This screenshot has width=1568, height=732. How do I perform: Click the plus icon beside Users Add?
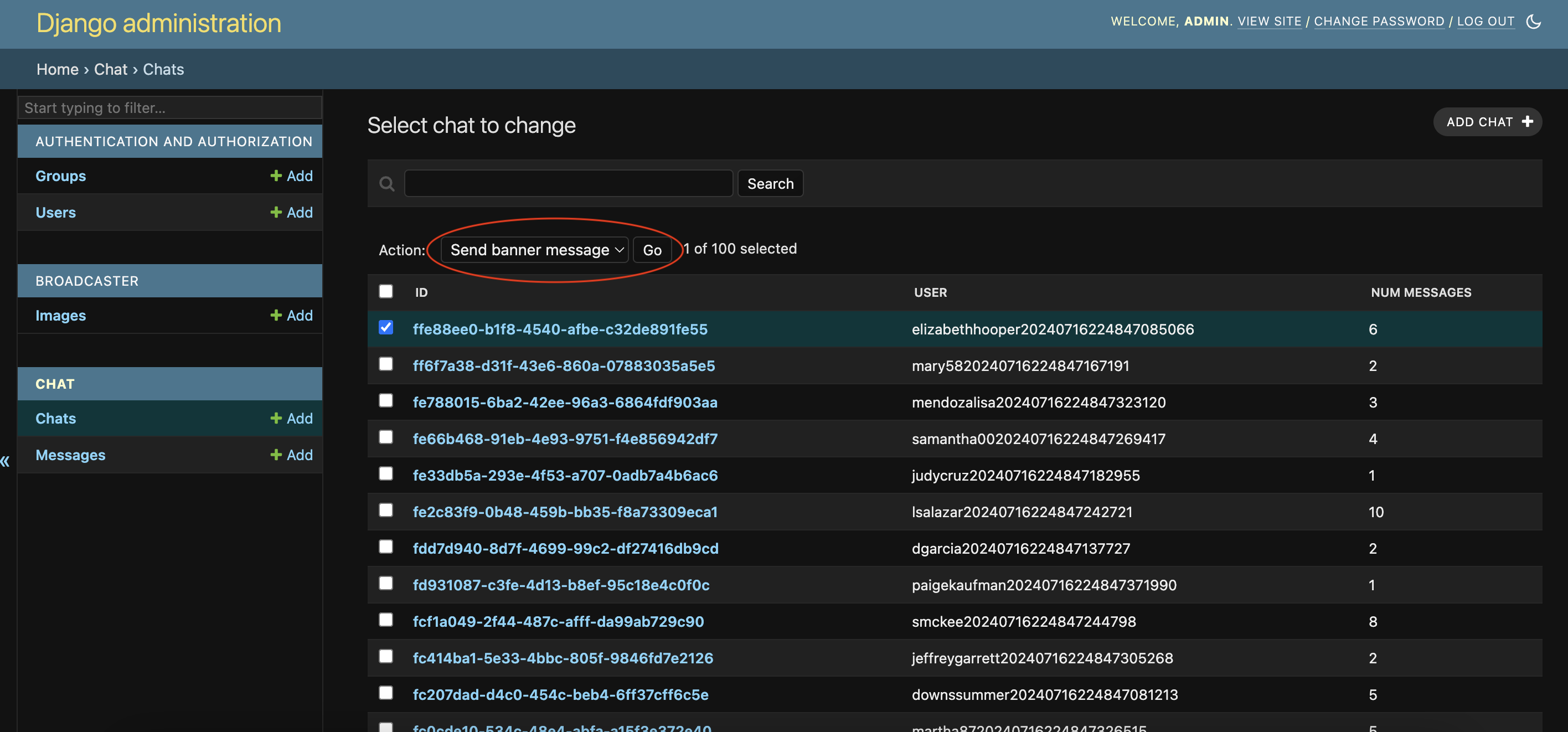276,212
